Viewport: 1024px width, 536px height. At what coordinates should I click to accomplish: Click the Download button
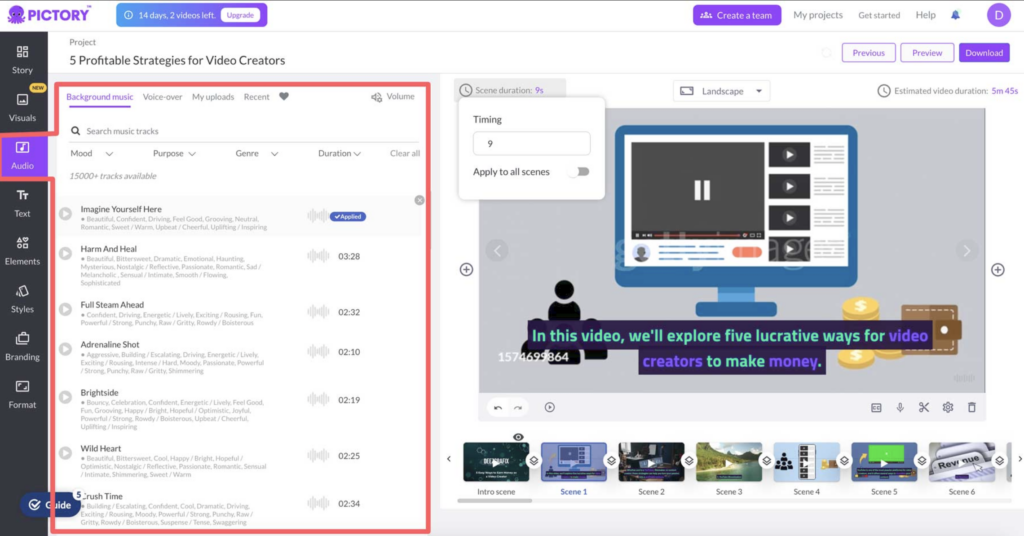[x=984, y=53]
